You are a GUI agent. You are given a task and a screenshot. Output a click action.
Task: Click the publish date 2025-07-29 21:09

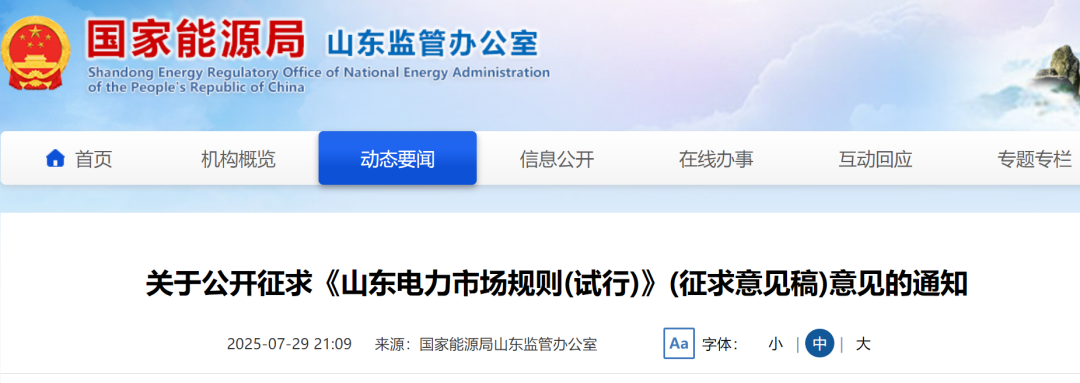[289, 344]
